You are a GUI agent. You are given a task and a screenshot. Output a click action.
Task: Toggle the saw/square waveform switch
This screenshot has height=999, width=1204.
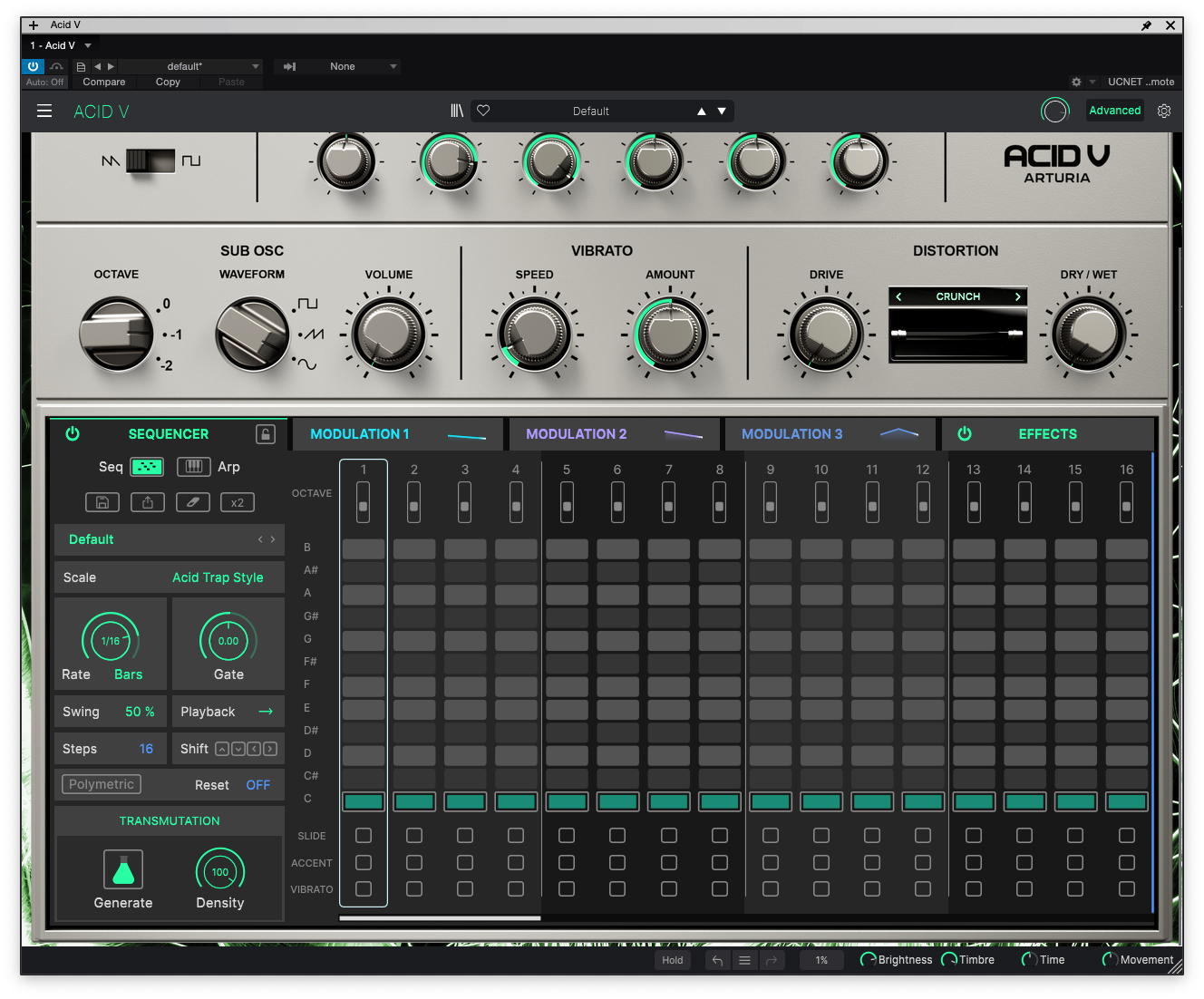(150, 160)
